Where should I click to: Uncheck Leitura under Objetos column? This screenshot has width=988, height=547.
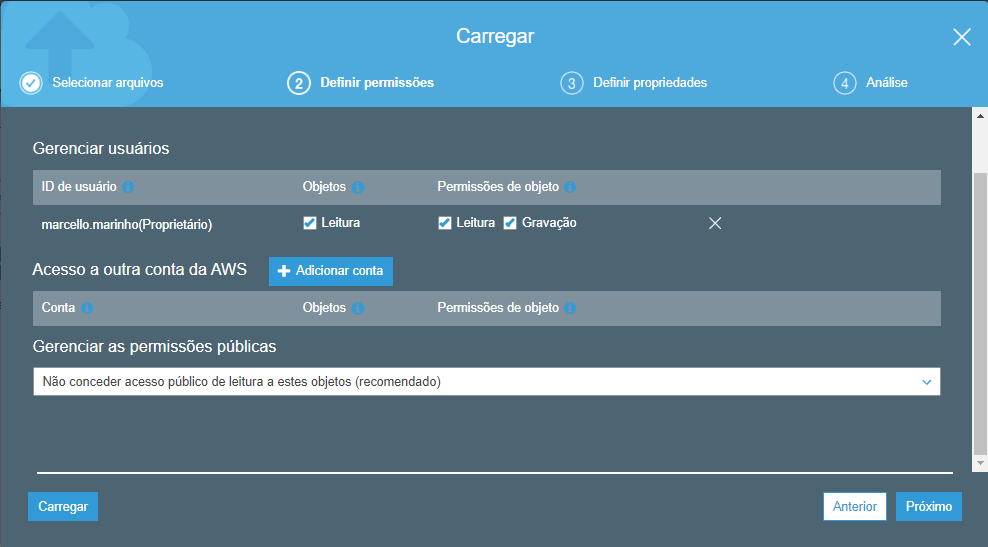(310, 223)
